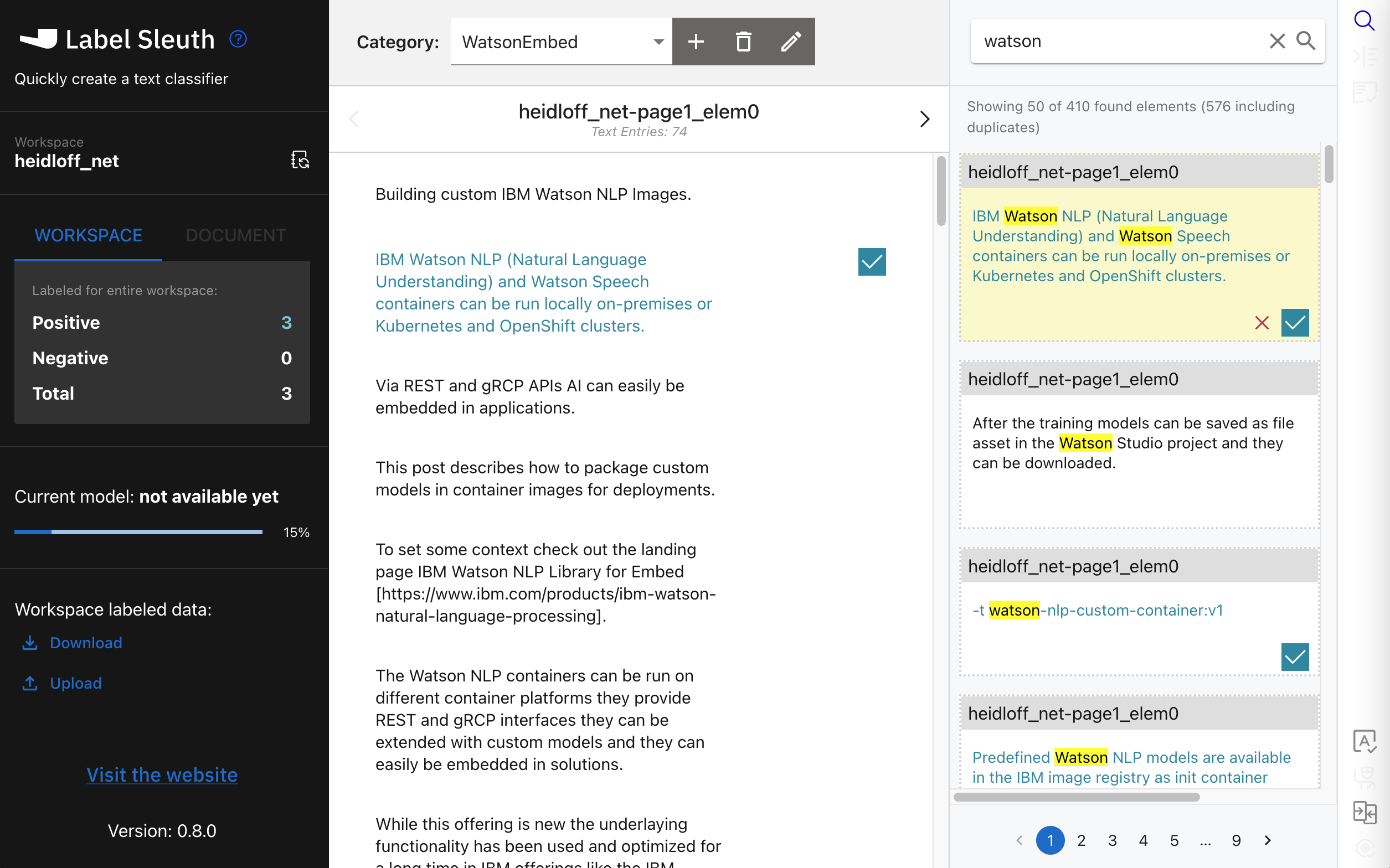Open user labels A-check sidebar icon
Viewport: 1390px width, 868px height.
tap(1364, 741)
